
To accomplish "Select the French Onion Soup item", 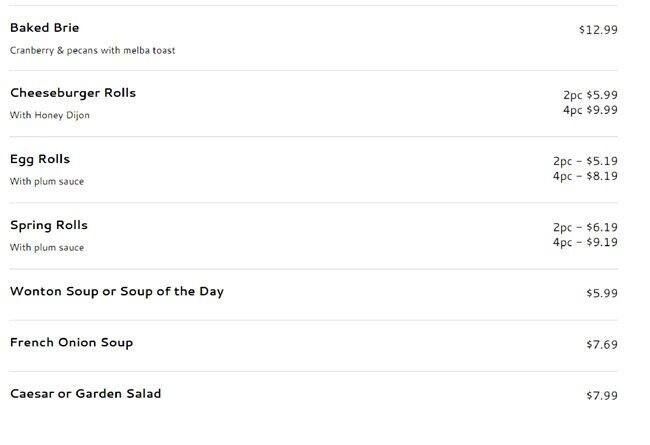I will [x=71, y=343].
